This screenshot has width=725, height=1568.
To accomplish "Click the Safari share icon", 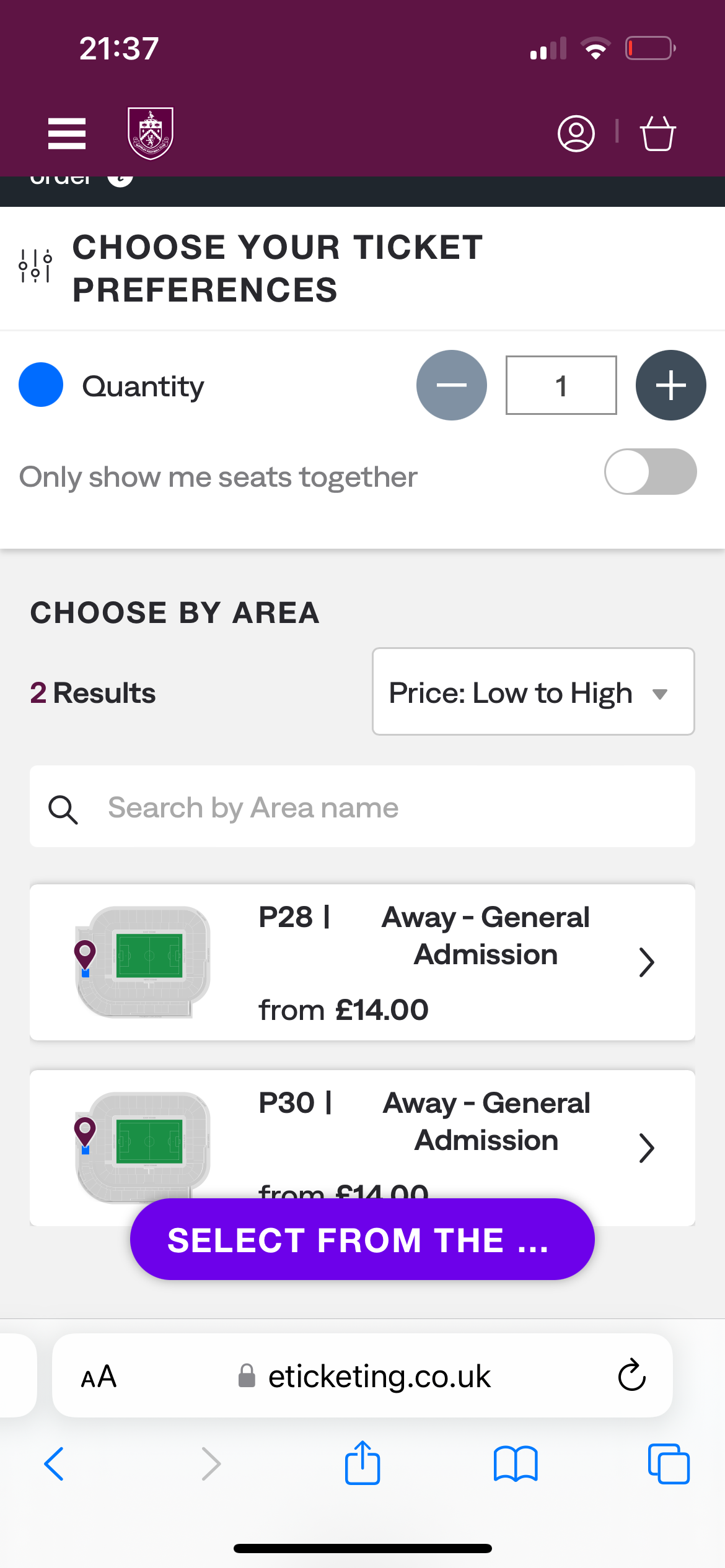I will point(362,1463).
